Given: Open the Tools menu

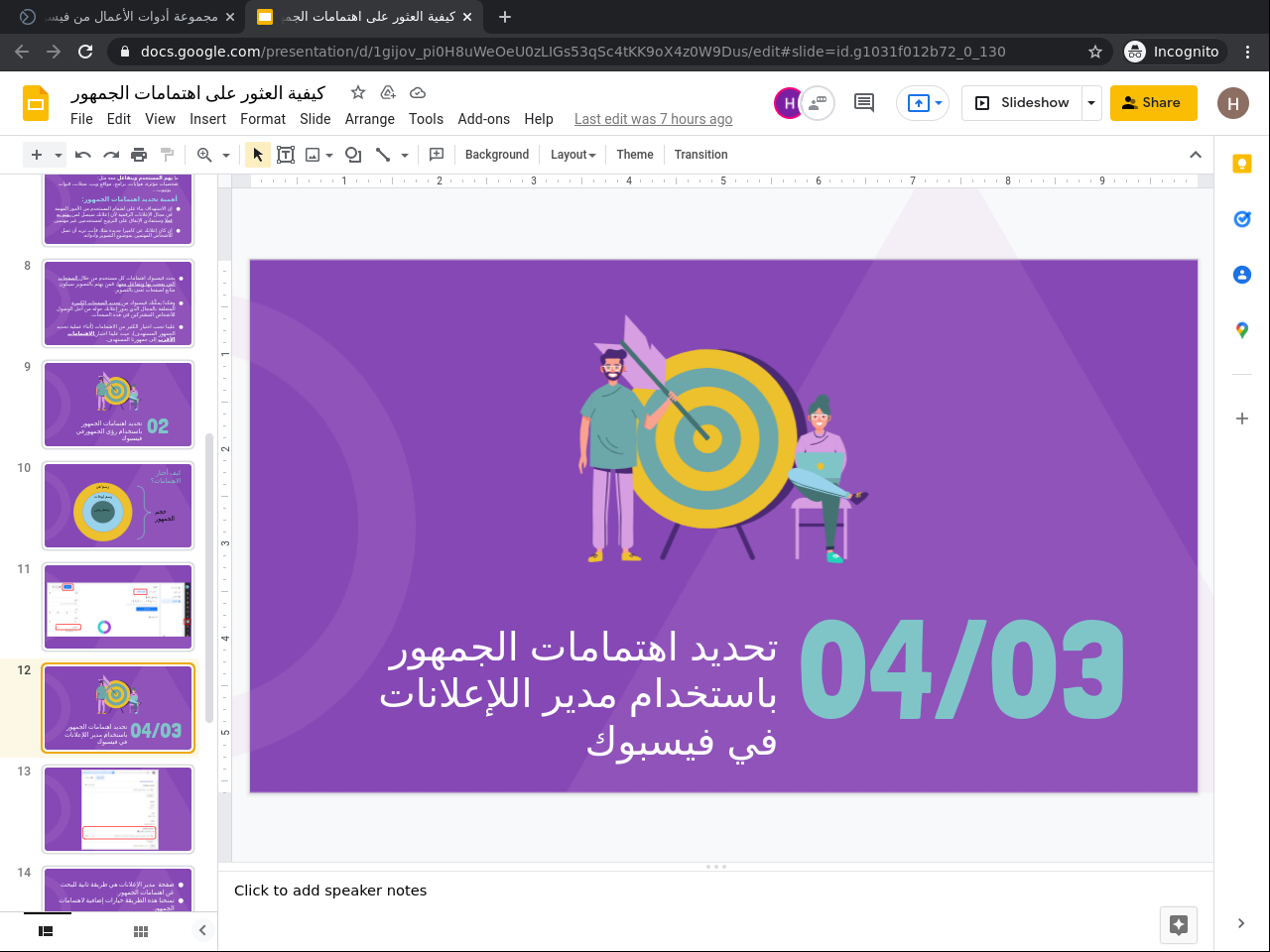Looking at the screenshot, I should [427, 119].
